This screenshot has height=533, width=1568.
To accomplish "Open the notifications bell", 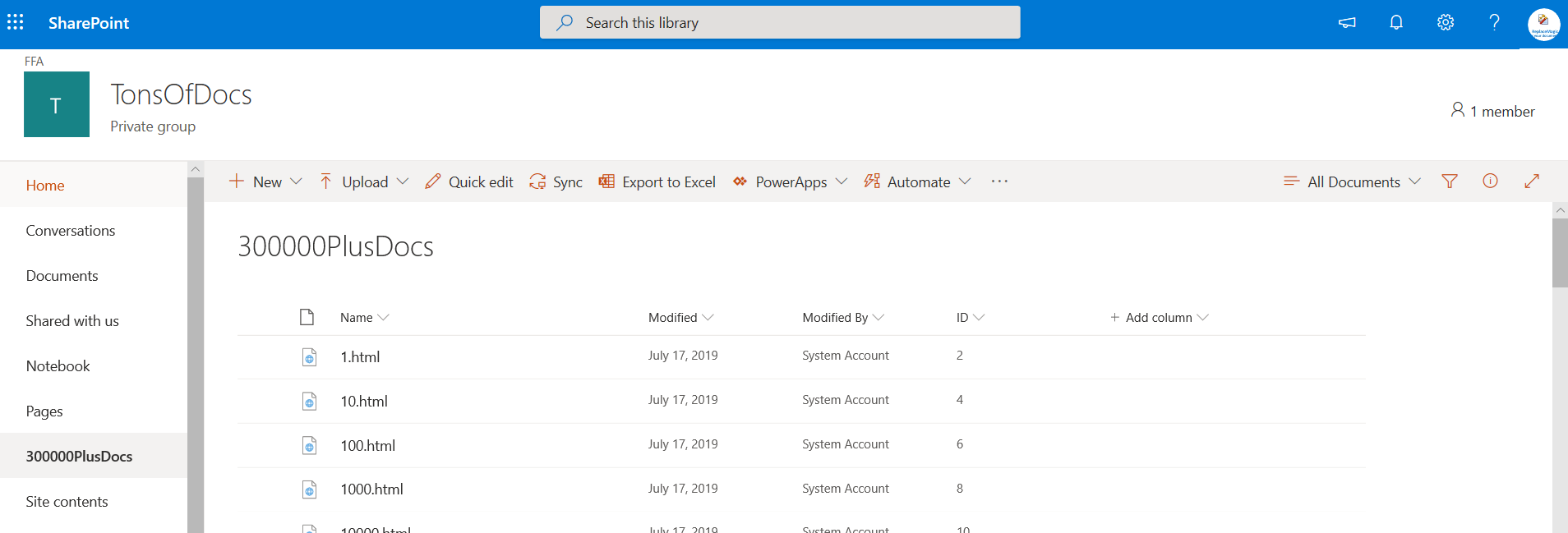I will (1395, 22).
